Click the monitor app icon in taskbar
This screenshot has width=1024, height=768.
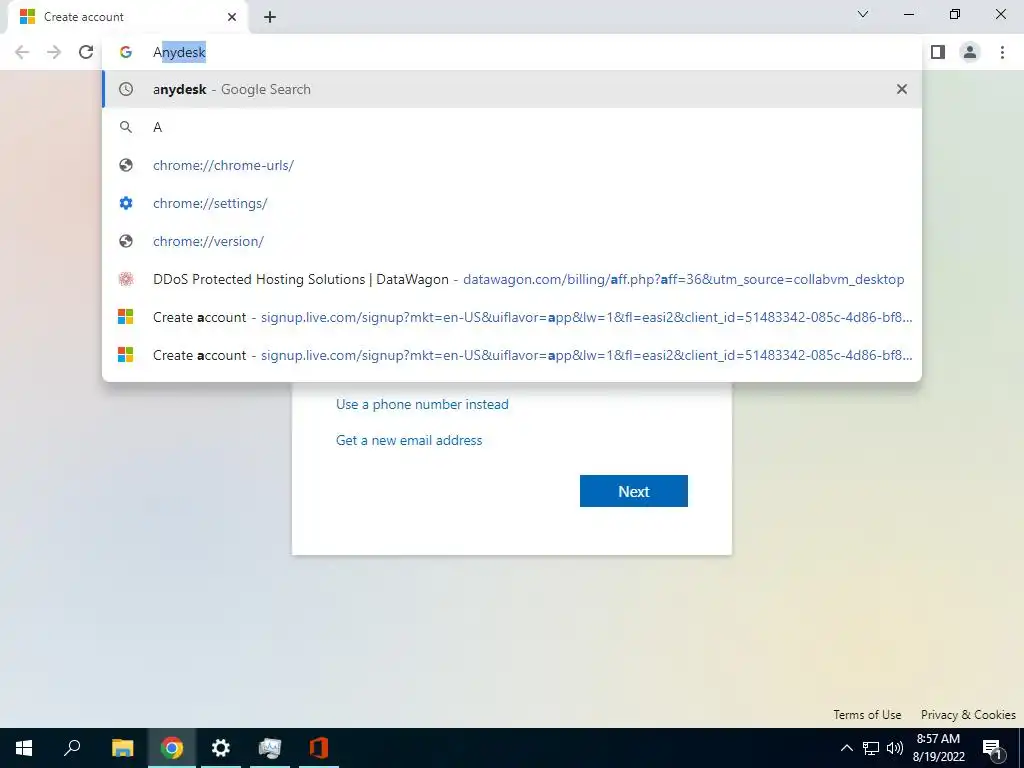pyautogui.click(x=270, y=748)
